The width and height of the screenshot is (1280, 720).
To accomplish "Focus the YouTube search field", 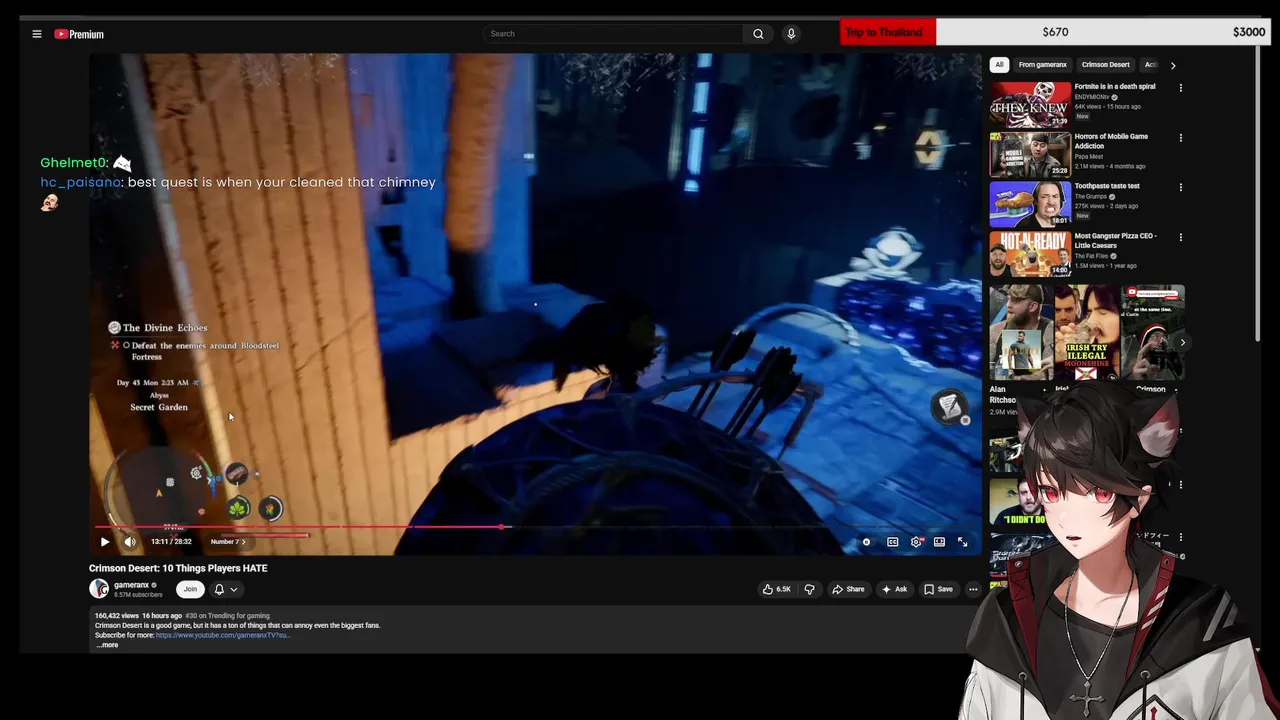I will 613,34.
